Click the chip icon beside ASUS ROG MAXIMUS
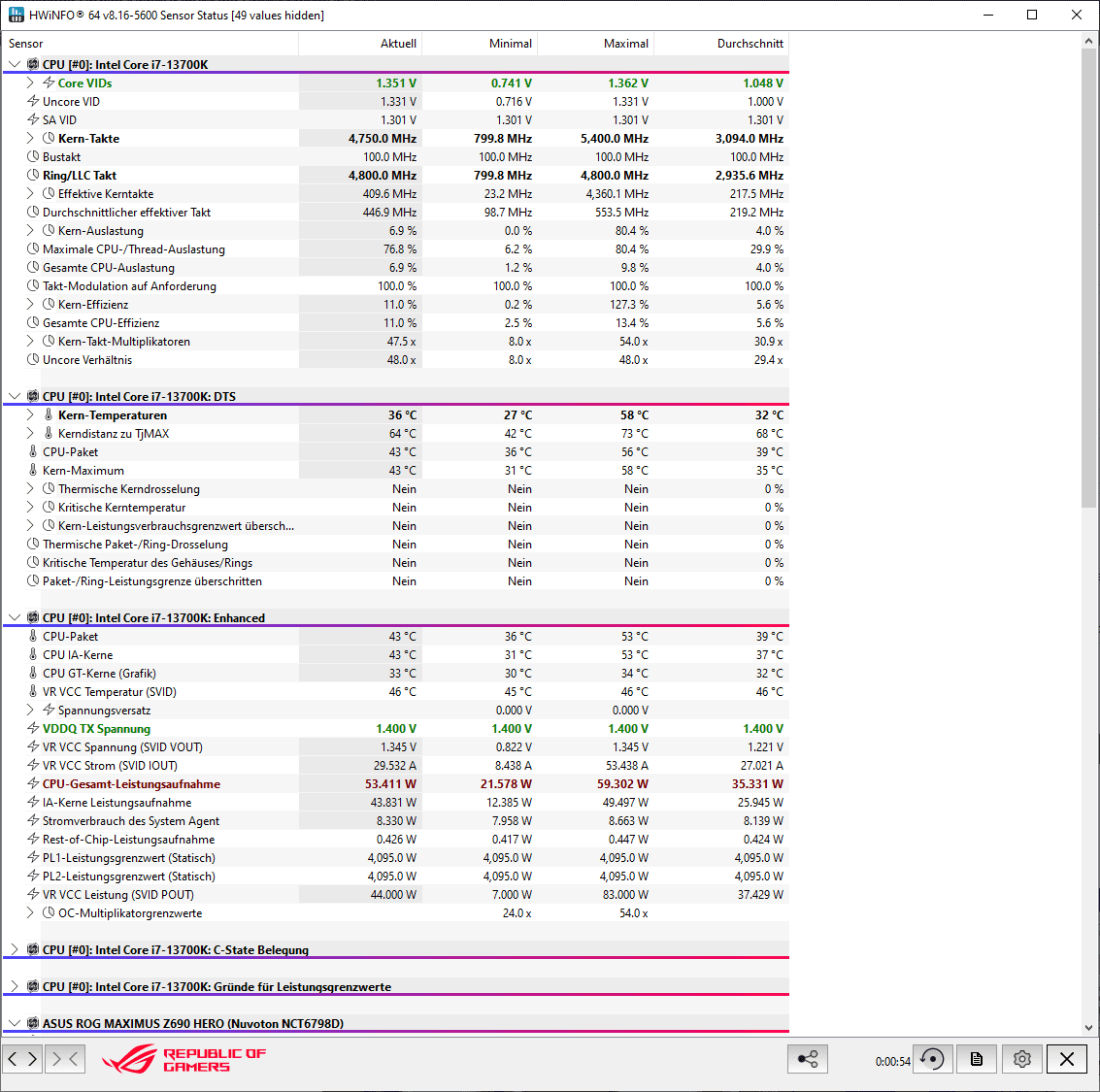The width and height of the screenshot is (1100, 1092). [33, 1023]
